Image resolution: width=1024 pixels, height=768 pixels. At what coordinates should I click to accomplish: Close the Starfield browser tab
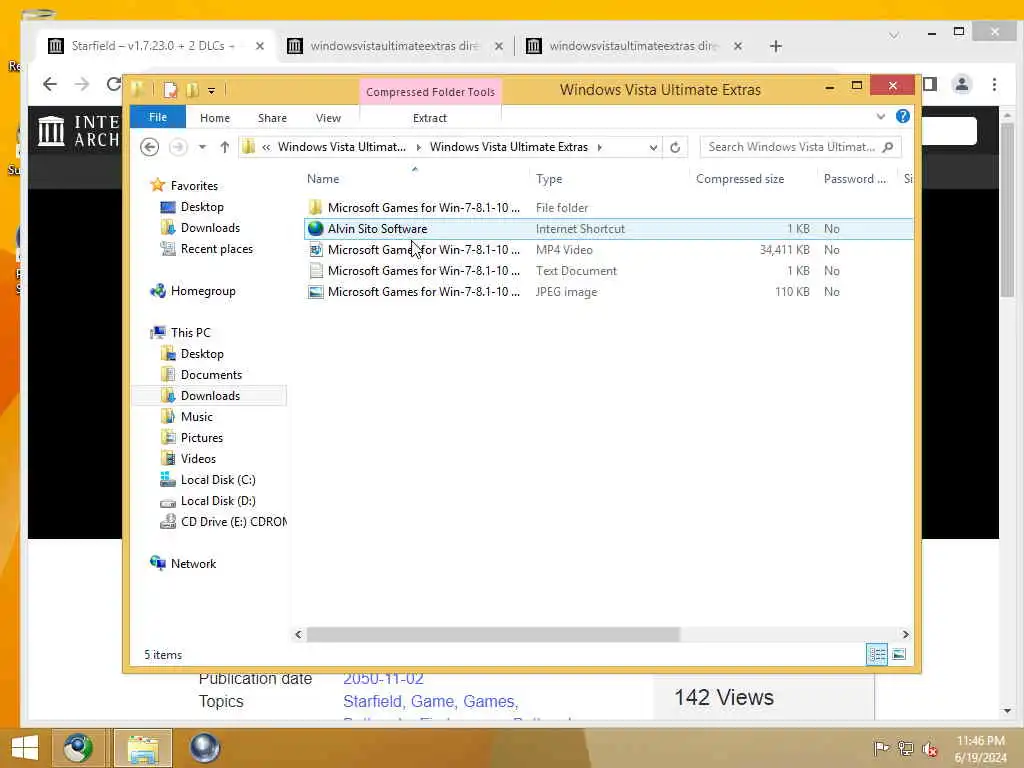[259, 46]
